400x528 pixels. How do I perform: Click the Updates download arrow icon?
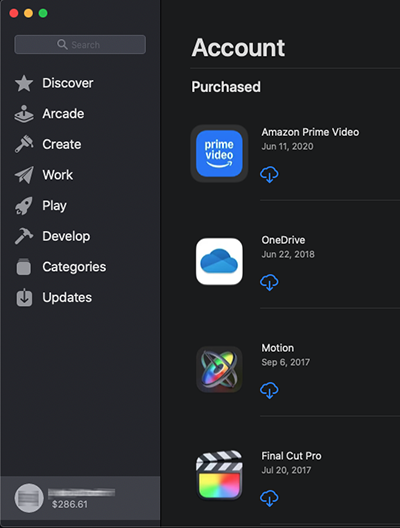click(x=24, y=297)
